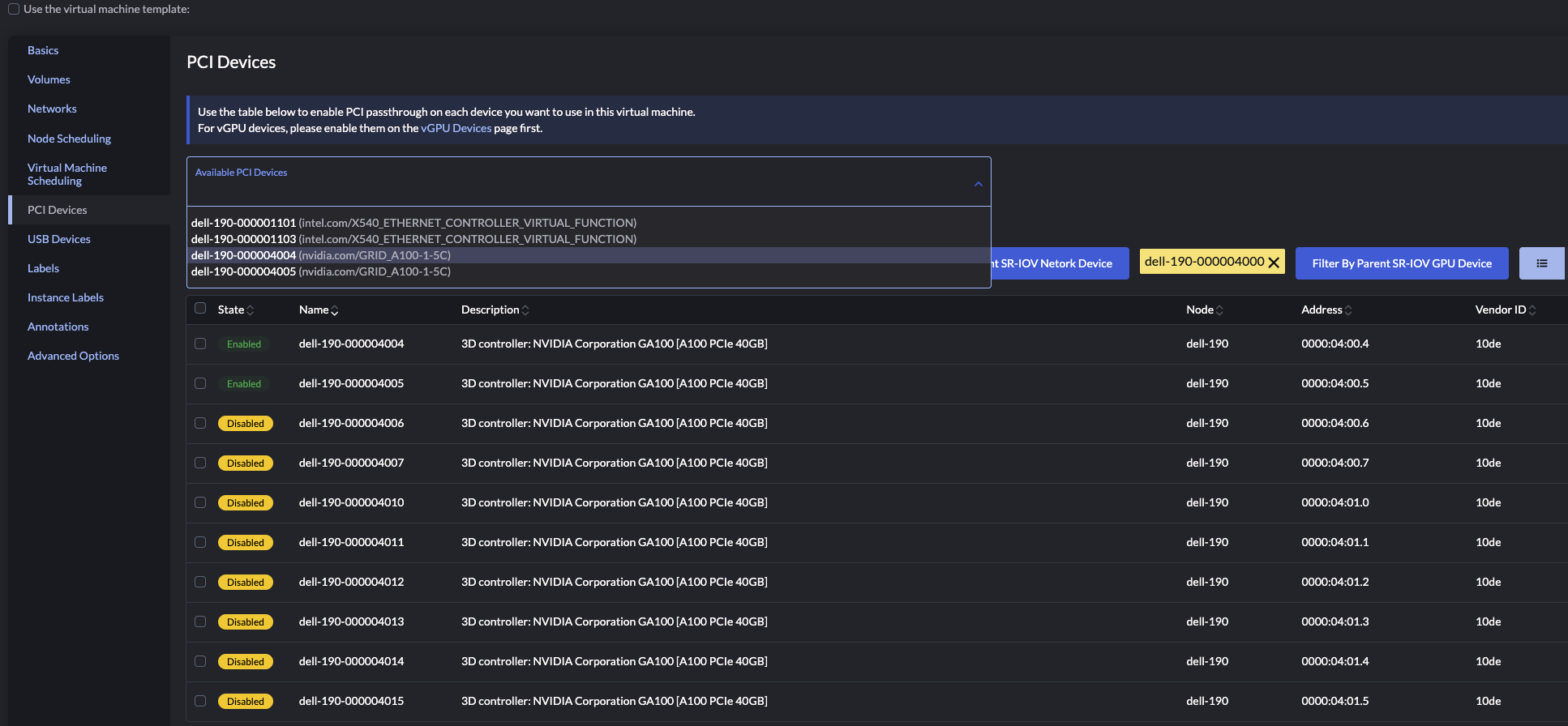
Task: Switch to Node Scheduling tab
Action: click(x=69, y=139)
